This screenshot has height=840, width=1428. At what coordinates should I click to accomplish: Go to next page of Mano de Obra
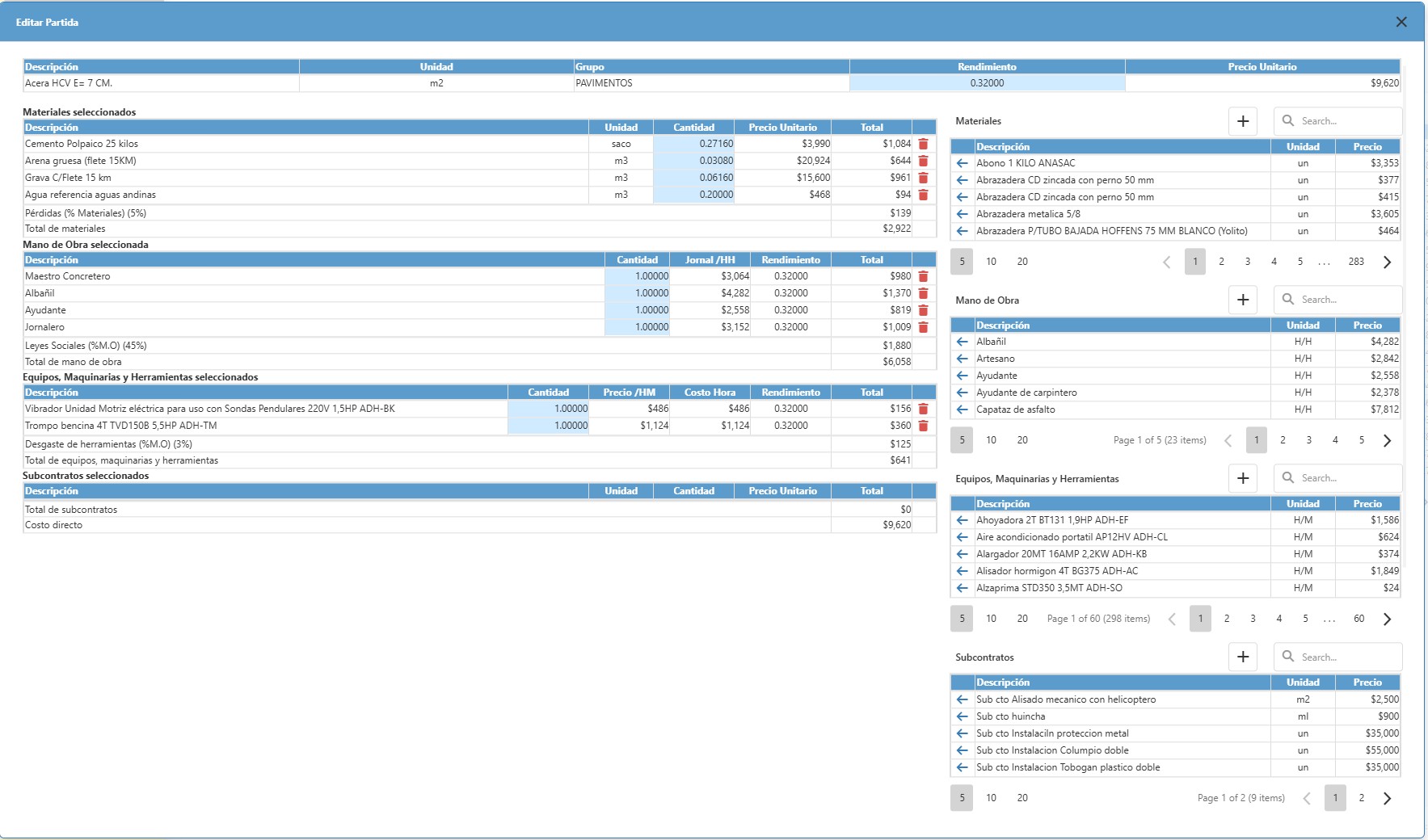(x=1387, y=440)
